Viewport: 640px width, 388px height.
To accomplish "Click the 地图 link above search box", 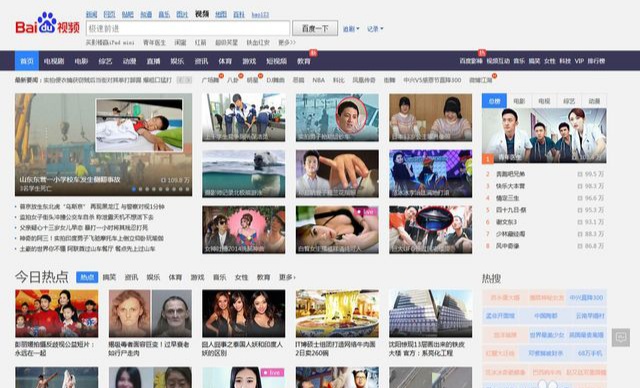I will pyautogui.click(x=221, y=15).
